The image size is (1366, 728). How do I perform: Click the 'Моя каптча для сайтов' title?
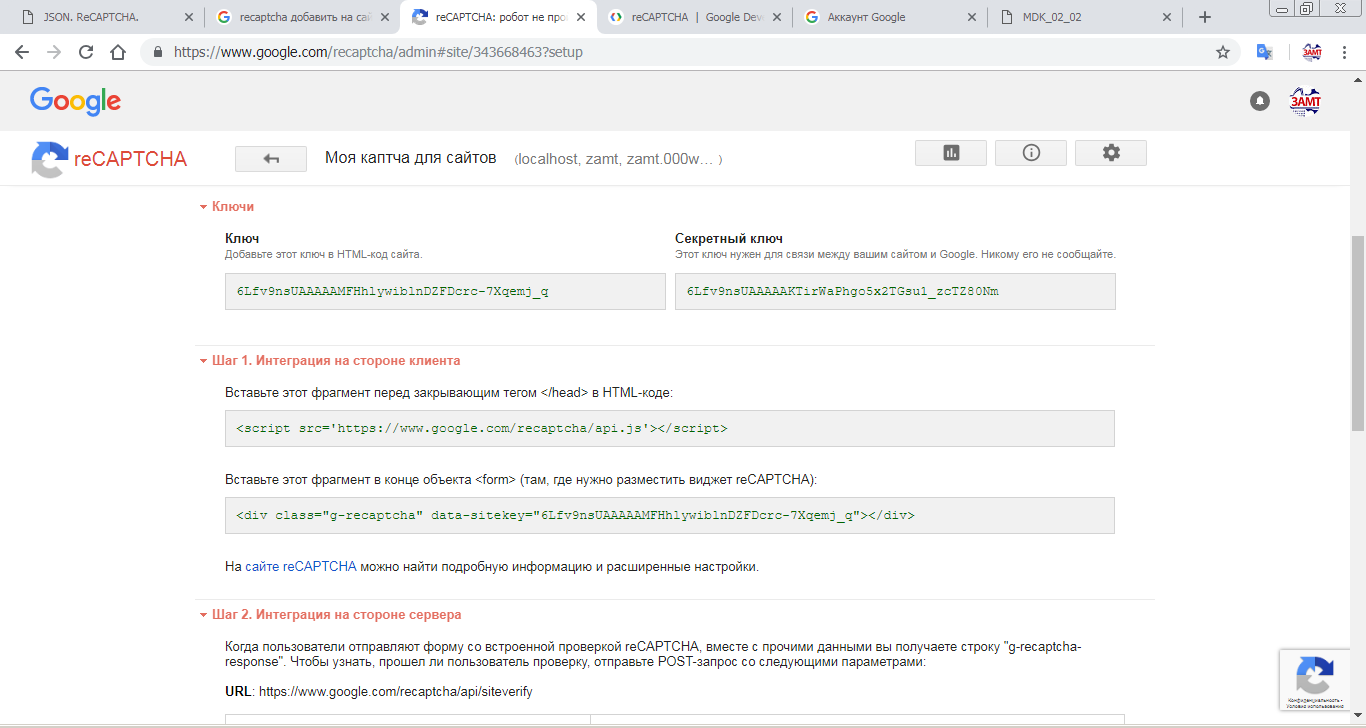(x=411, y=158)
